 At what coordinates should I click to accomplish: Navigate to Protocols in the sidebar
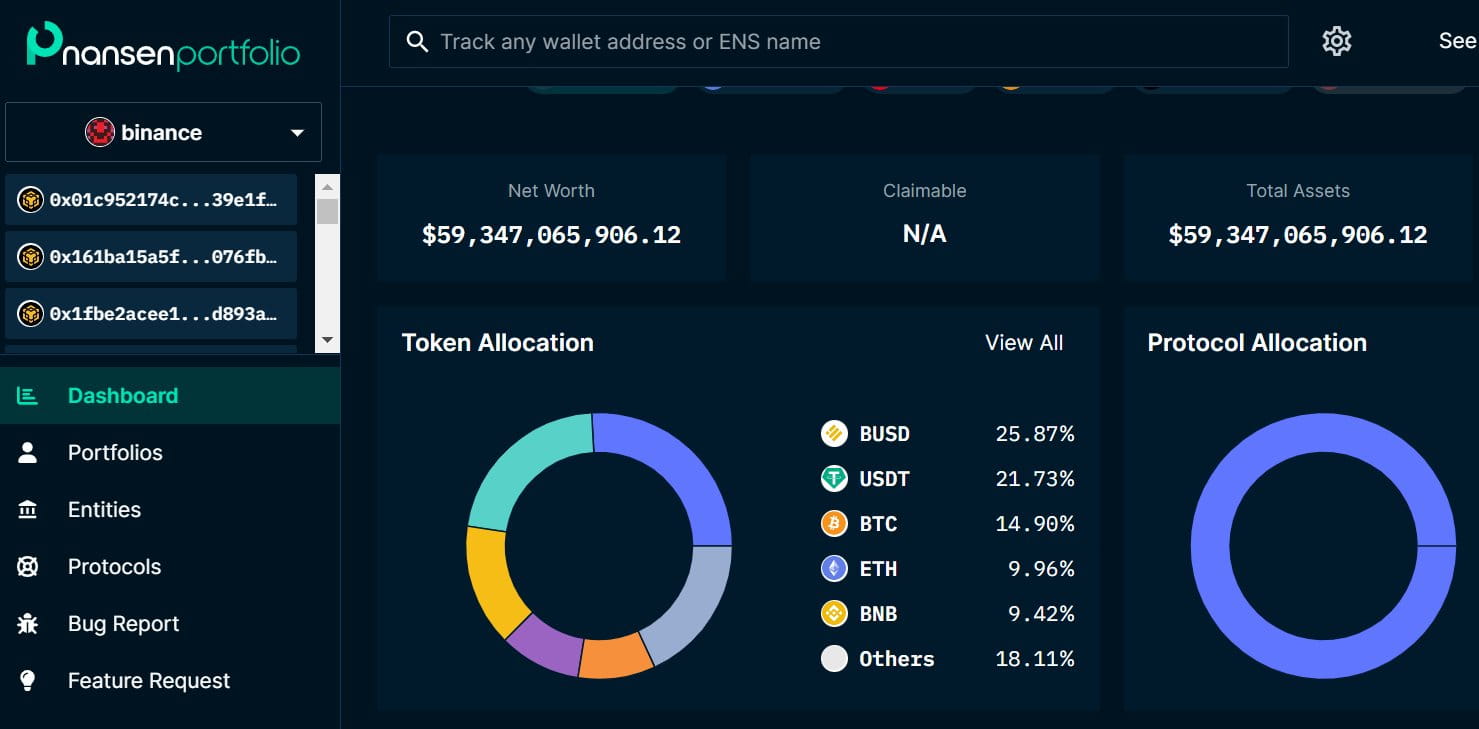pyautogui.click(x=113, y=566)
